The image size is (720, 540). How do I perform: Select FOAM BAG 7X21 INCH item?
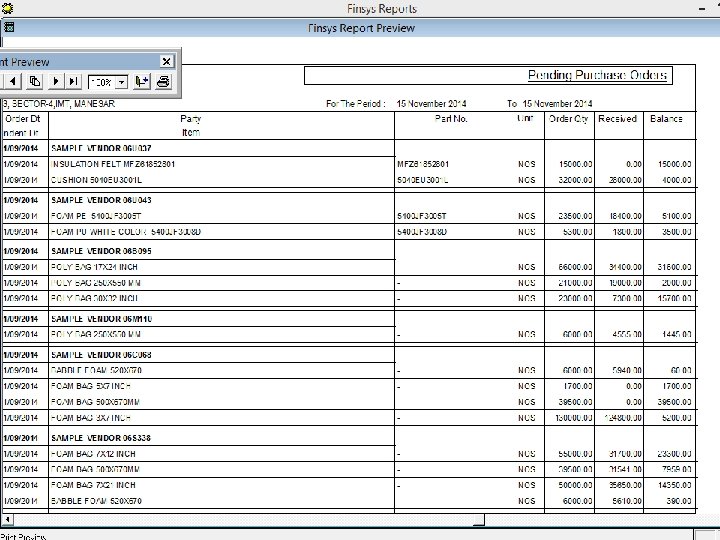click(93, 485)
